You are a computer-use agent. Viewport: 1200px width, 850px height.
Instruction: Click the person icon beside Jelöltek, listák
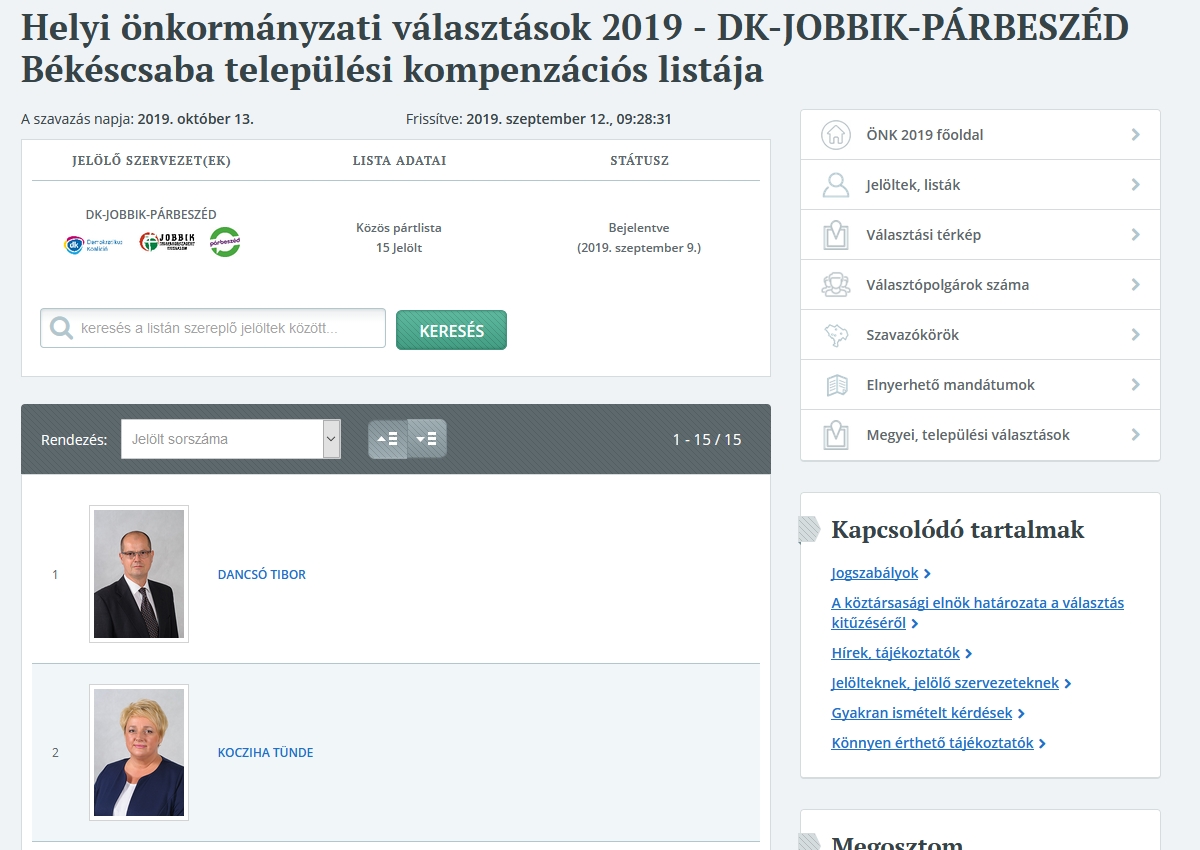pyautogui.click(x=836, y=185)
